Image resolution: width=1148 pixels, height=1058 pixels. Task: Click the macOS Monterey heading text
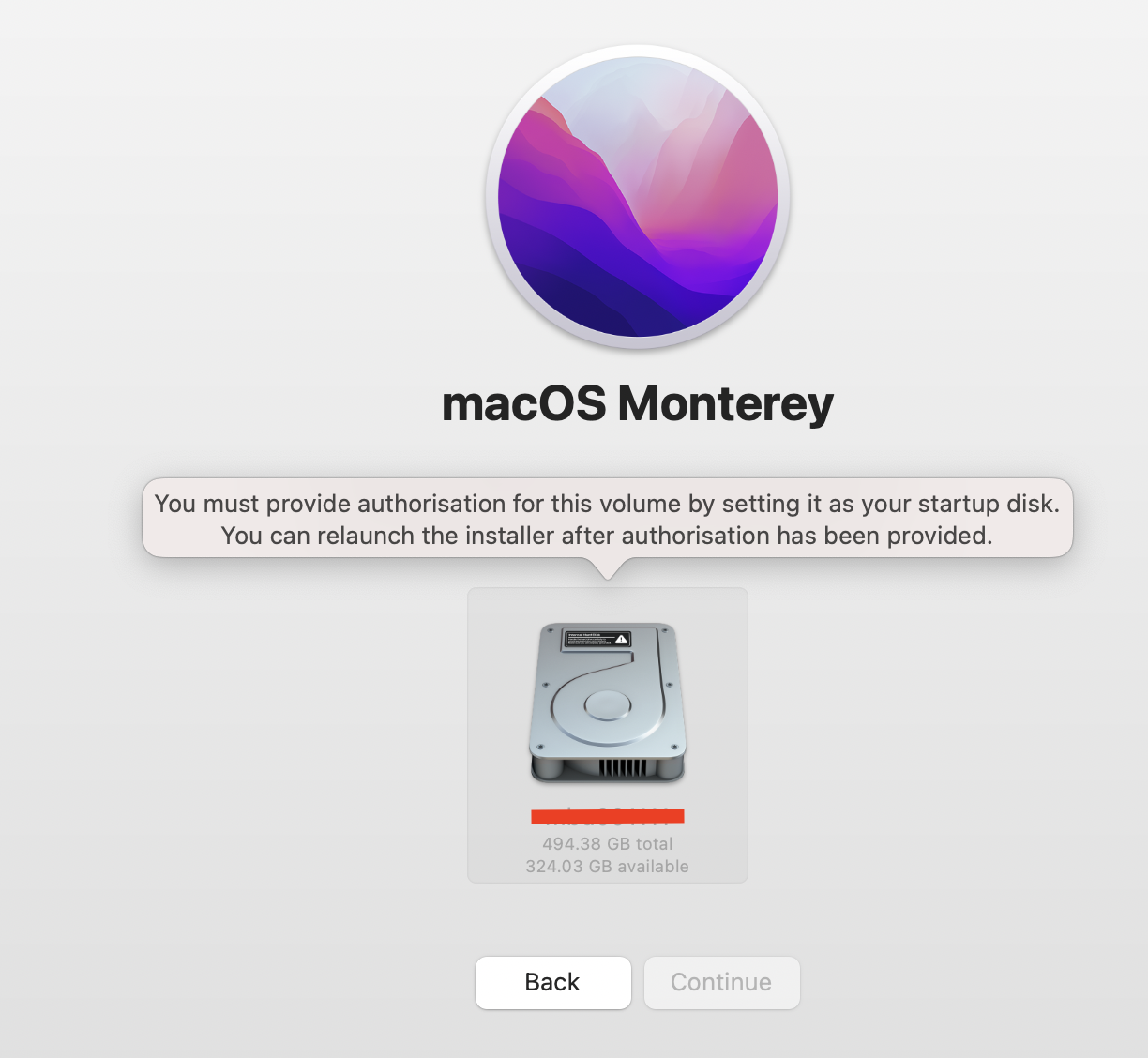638,403
